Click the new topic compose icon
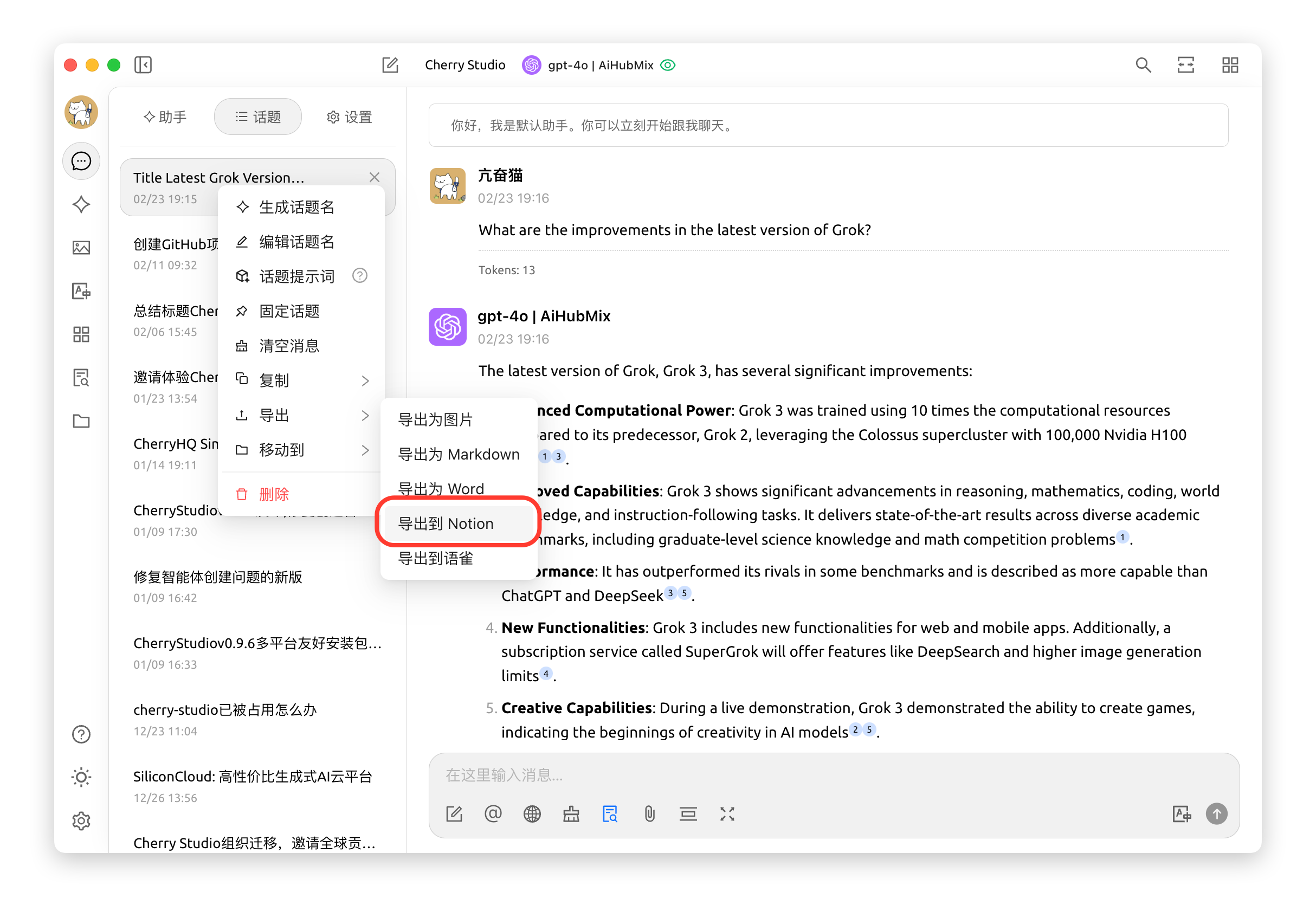This screenshot has width=1316, height=918. pos(390,64)
